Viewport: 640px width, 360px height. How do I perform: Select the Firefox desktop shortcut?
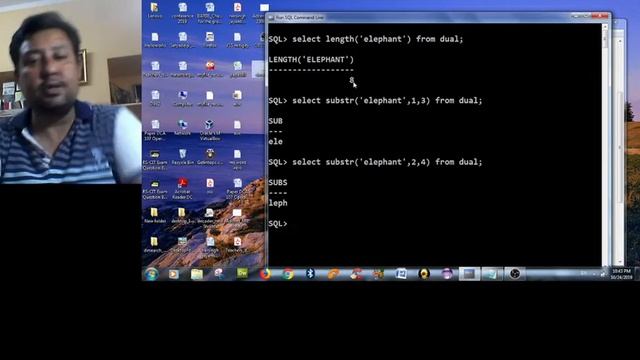(210, 40)
